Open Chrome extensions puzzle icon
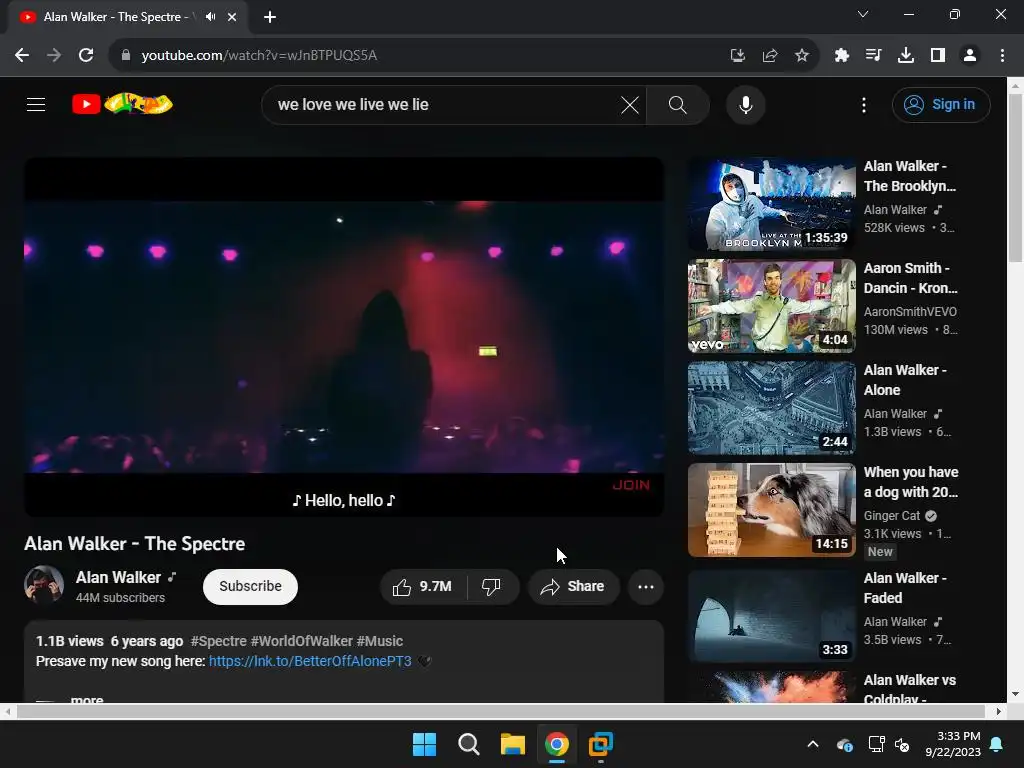 841,55
